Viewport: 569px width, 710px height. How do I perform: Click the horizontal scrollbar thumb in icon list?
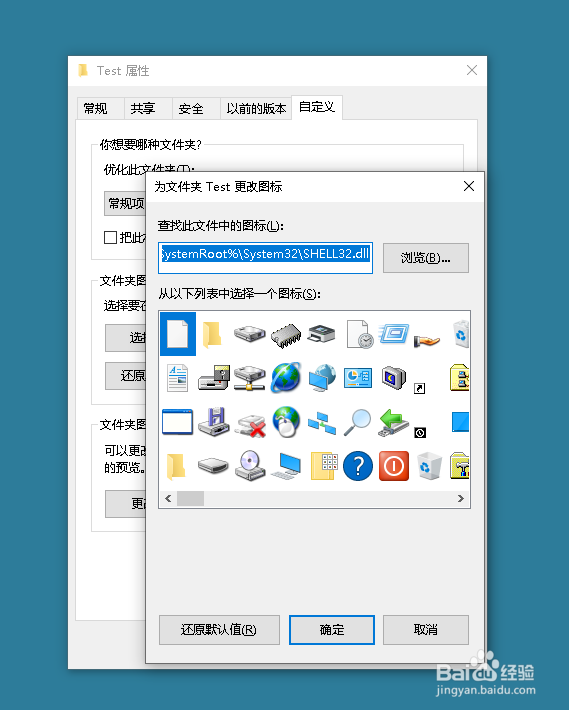tap(190, 499)
